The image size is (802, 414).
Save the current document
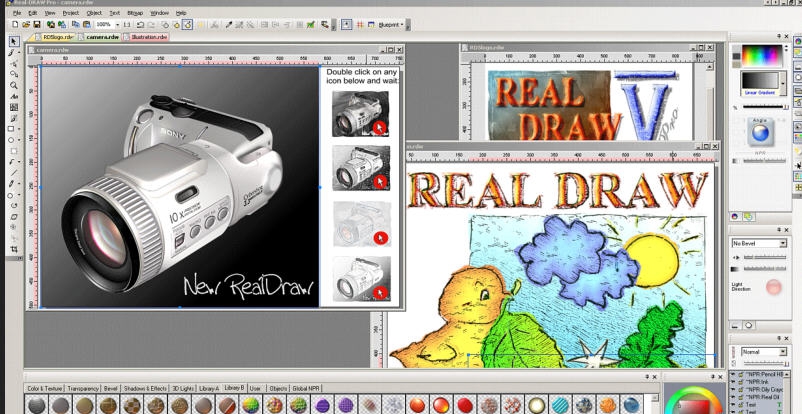pyautogui.click(x=37, y=25)
